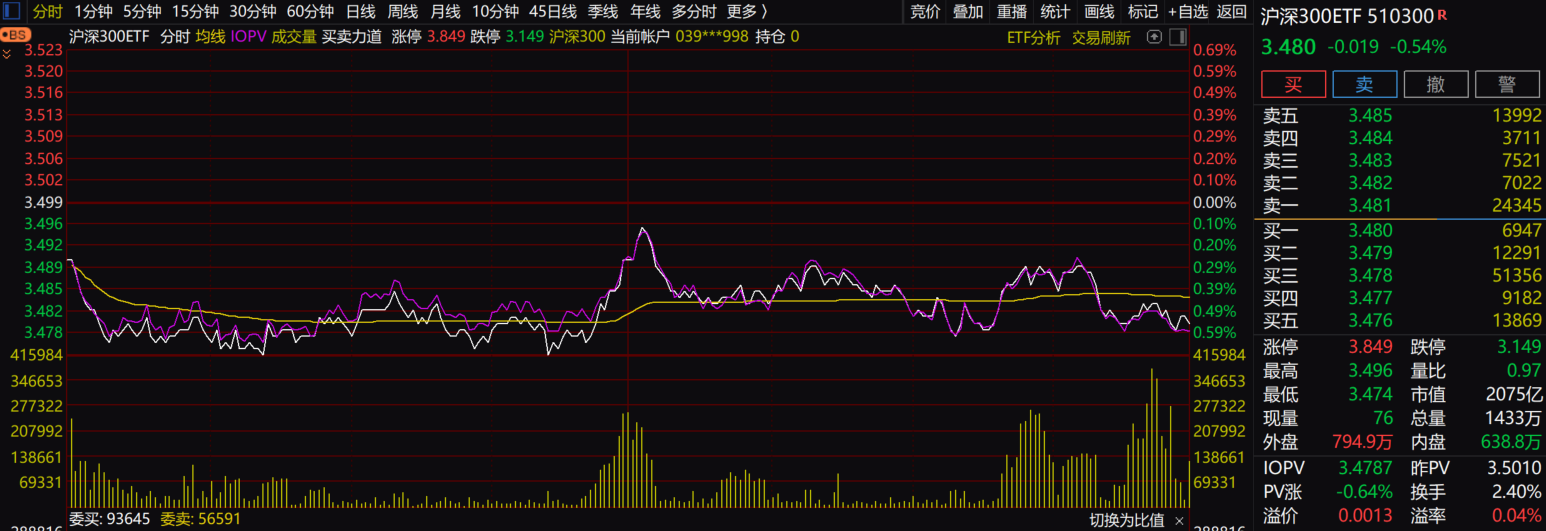Toggle the right sidebar panel icon
The image size is (1546, 531).
[x=1177, y=38]
